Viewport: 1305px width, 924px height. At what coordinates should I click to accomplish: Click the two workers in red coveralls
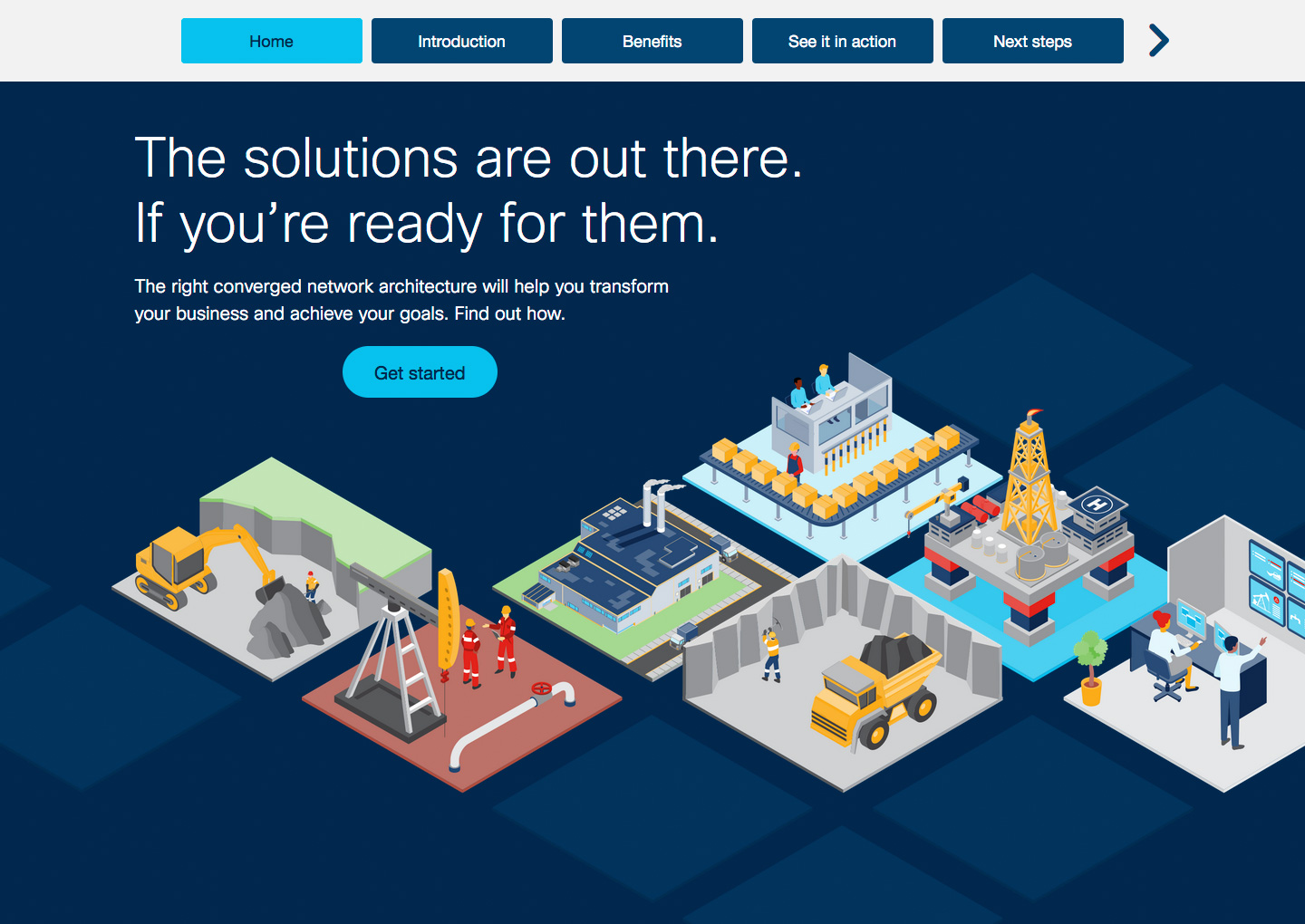point(489,648)
